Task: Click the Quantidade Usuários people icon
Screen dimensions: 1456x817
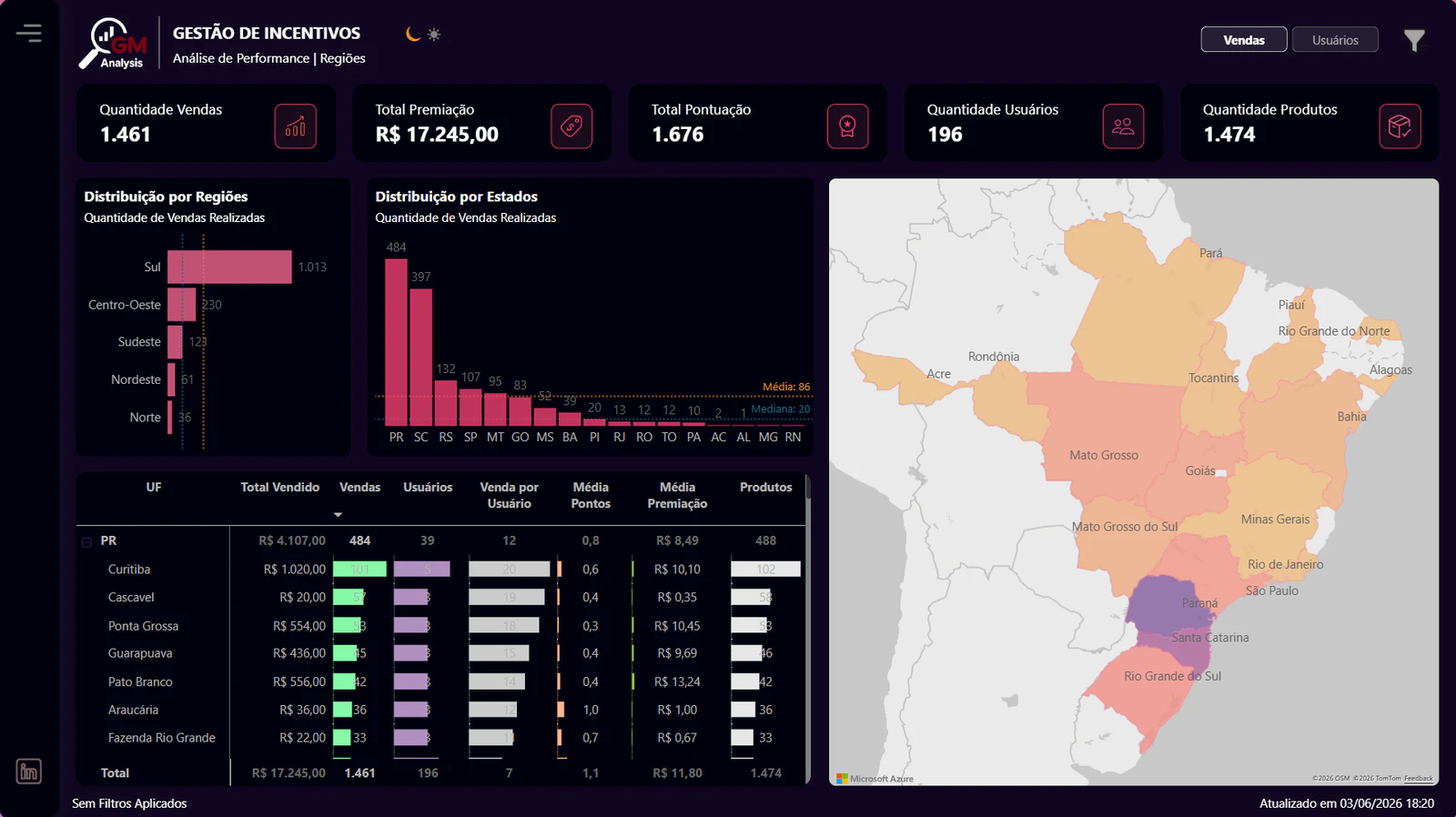Action: pyautogui.click(x=1123, y=126)
